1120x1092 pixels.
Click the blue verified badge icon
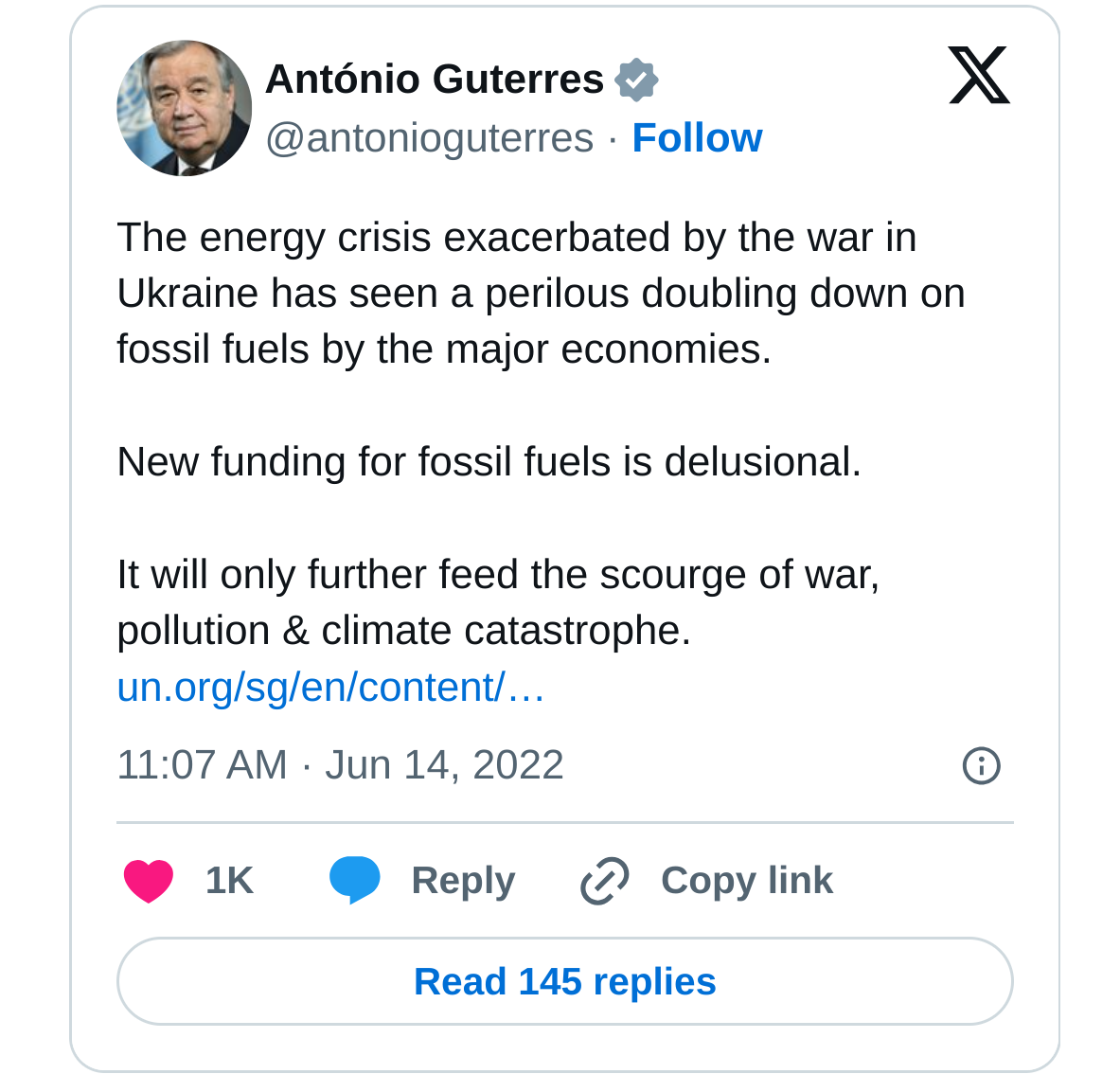pos(636,80)
